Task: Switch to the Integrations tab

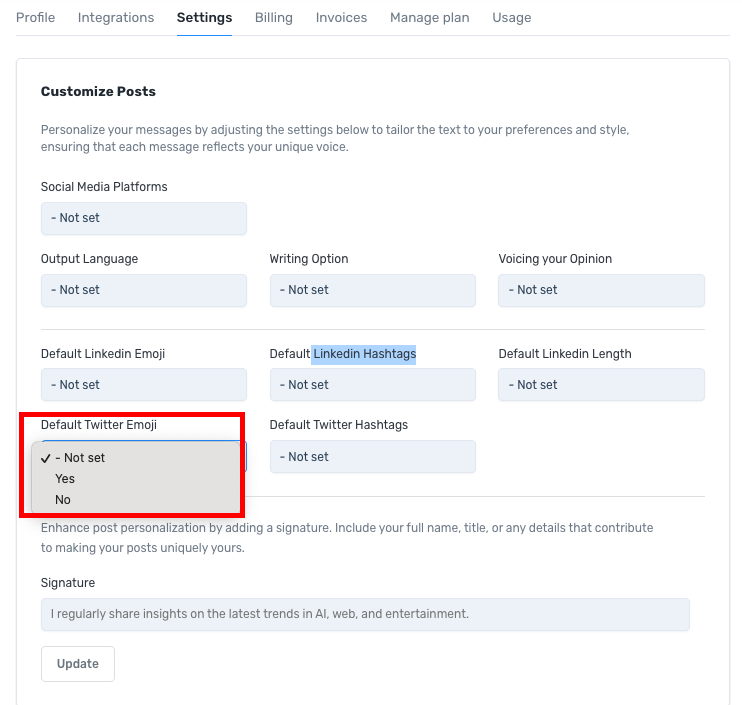Action: point(116,18)
